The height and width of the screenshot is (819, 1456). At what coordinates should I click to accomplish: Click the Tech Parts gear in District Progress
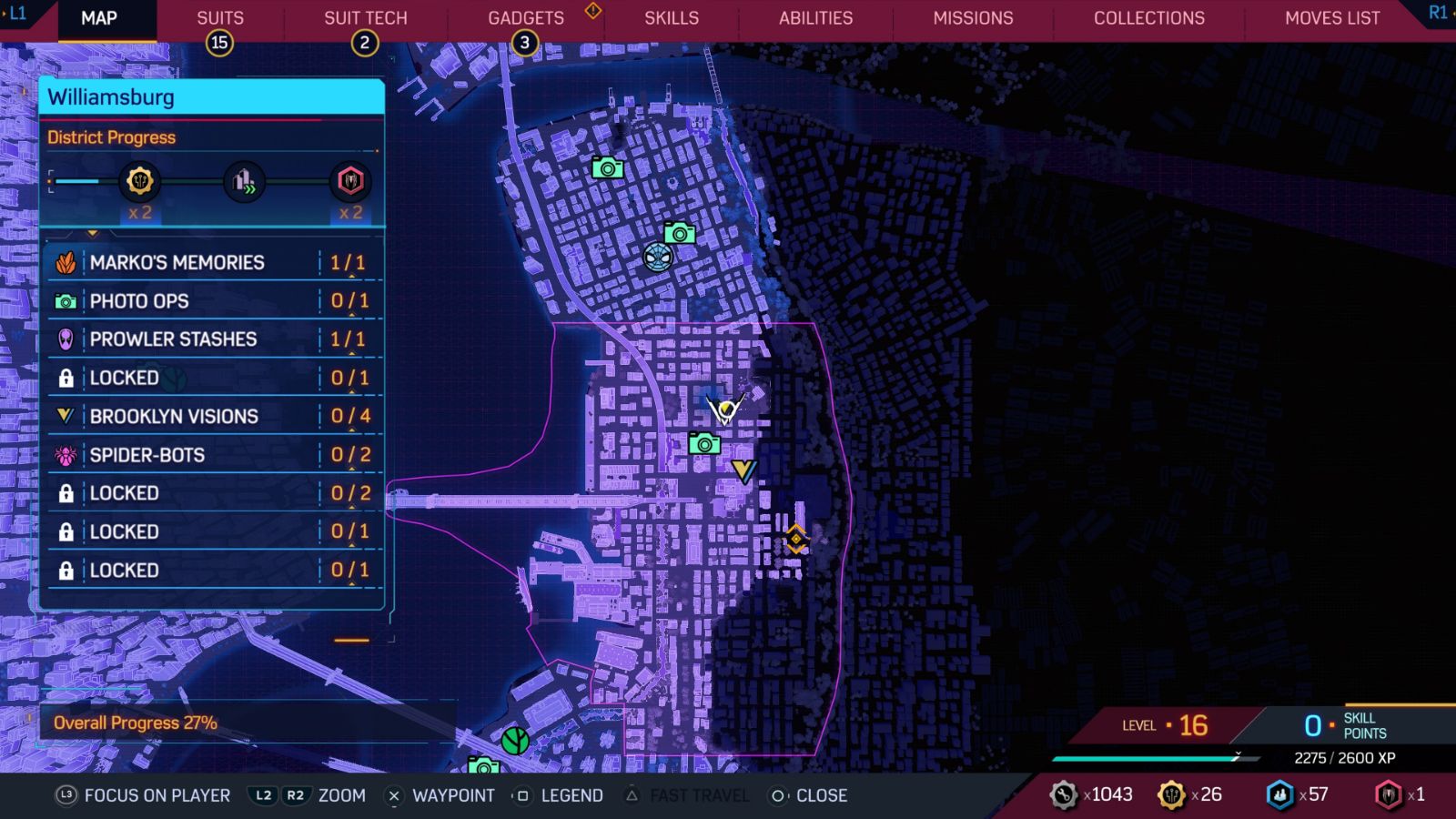[138, 181]
